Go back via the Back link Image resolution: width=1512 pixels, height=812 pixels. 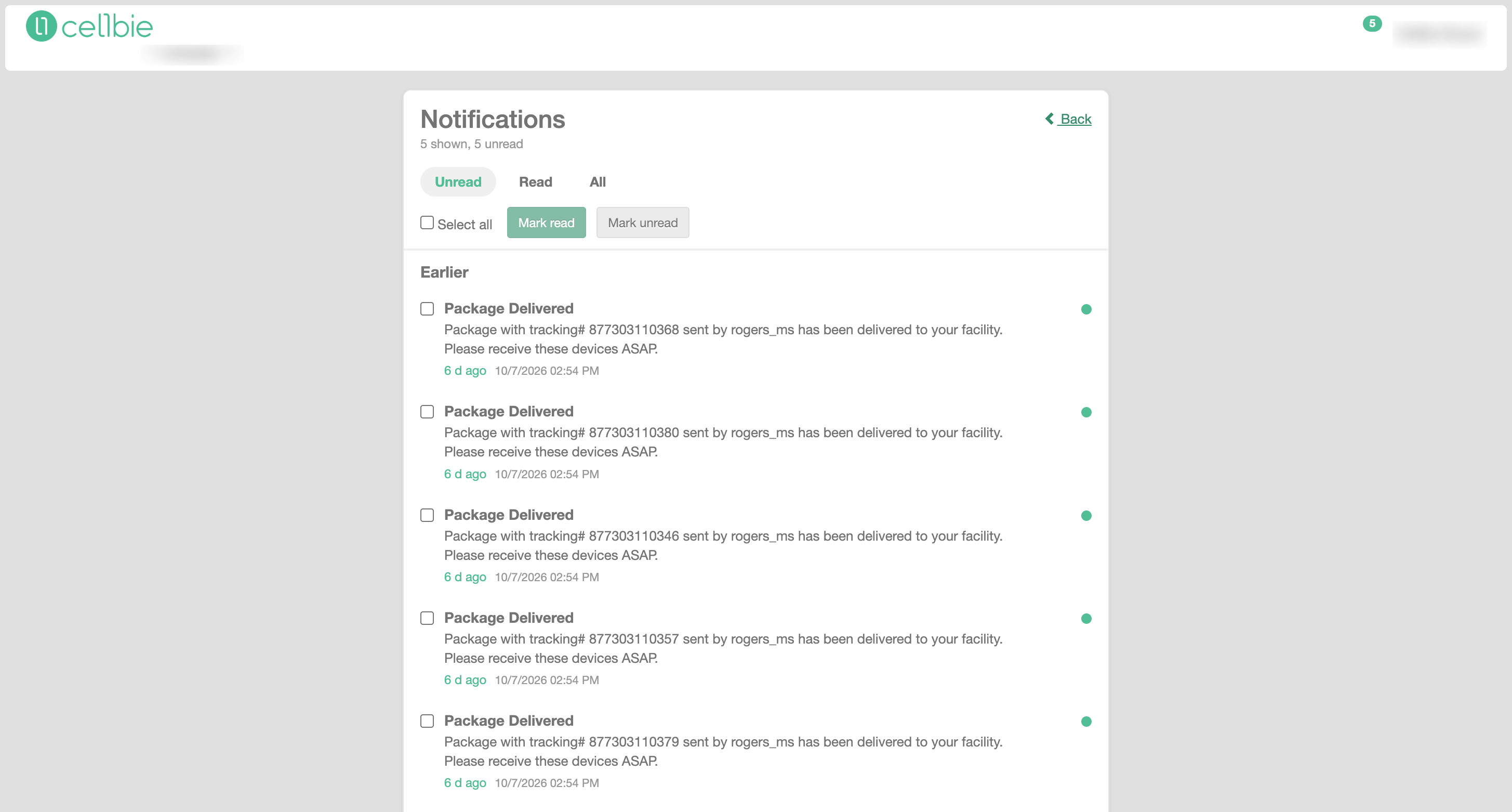click(1068, 119)
